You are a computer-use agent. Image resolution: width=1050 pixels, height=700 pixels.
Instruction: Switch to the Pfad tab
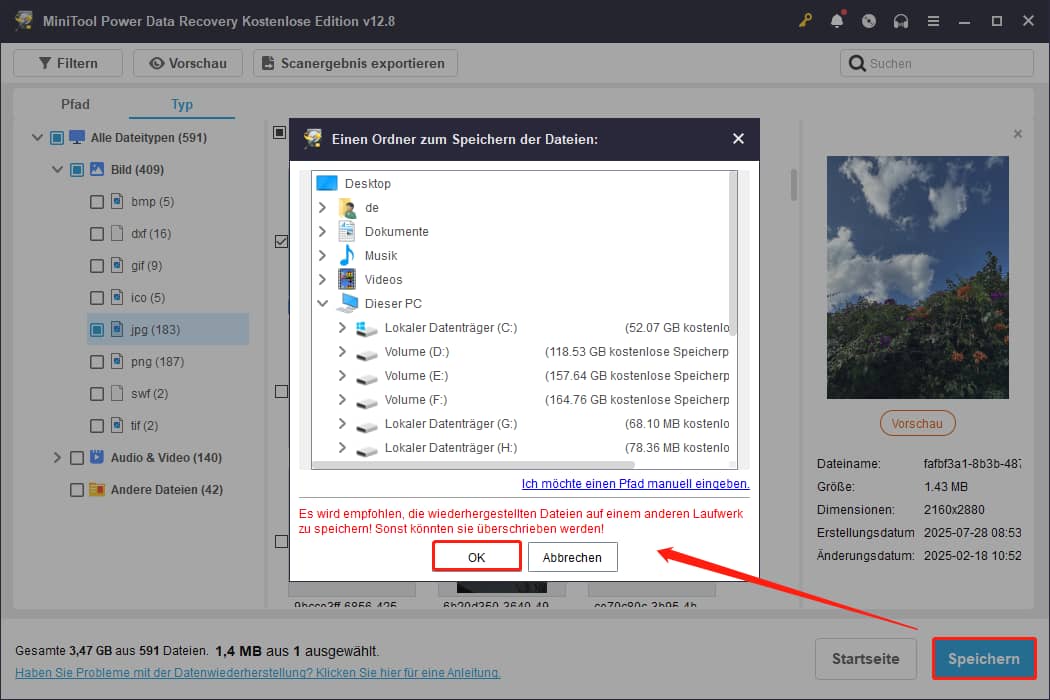coord(74,103)
